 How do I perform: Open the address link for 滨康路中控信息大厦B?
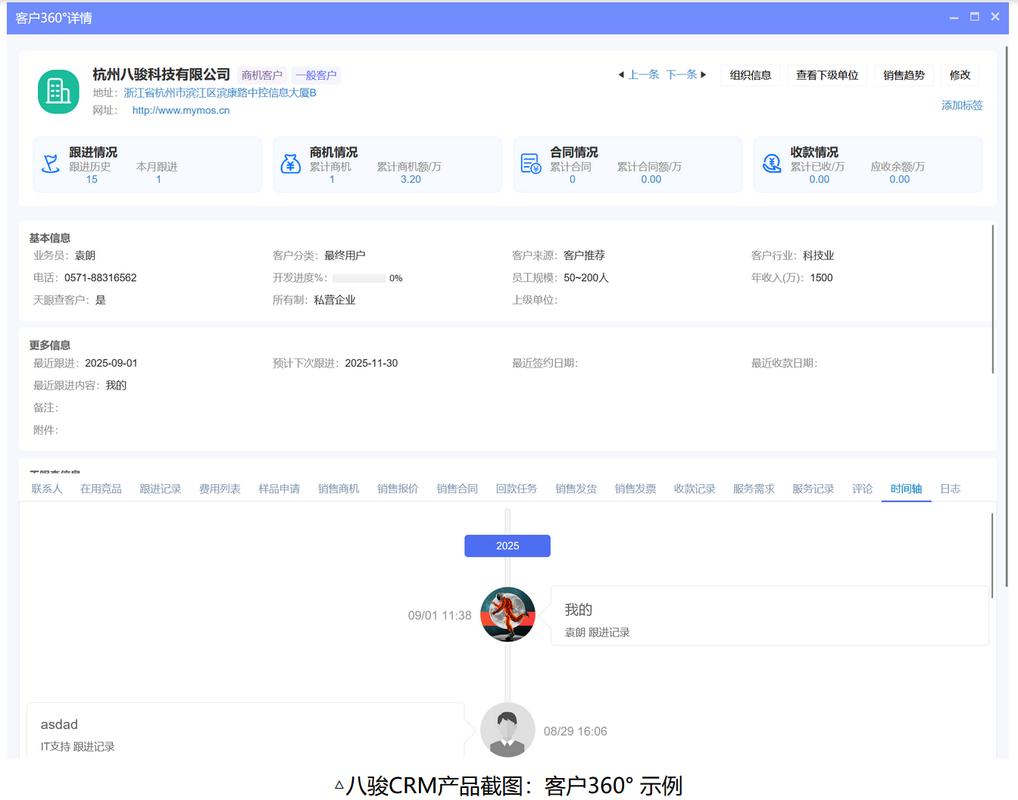click(x=220, y=93)
